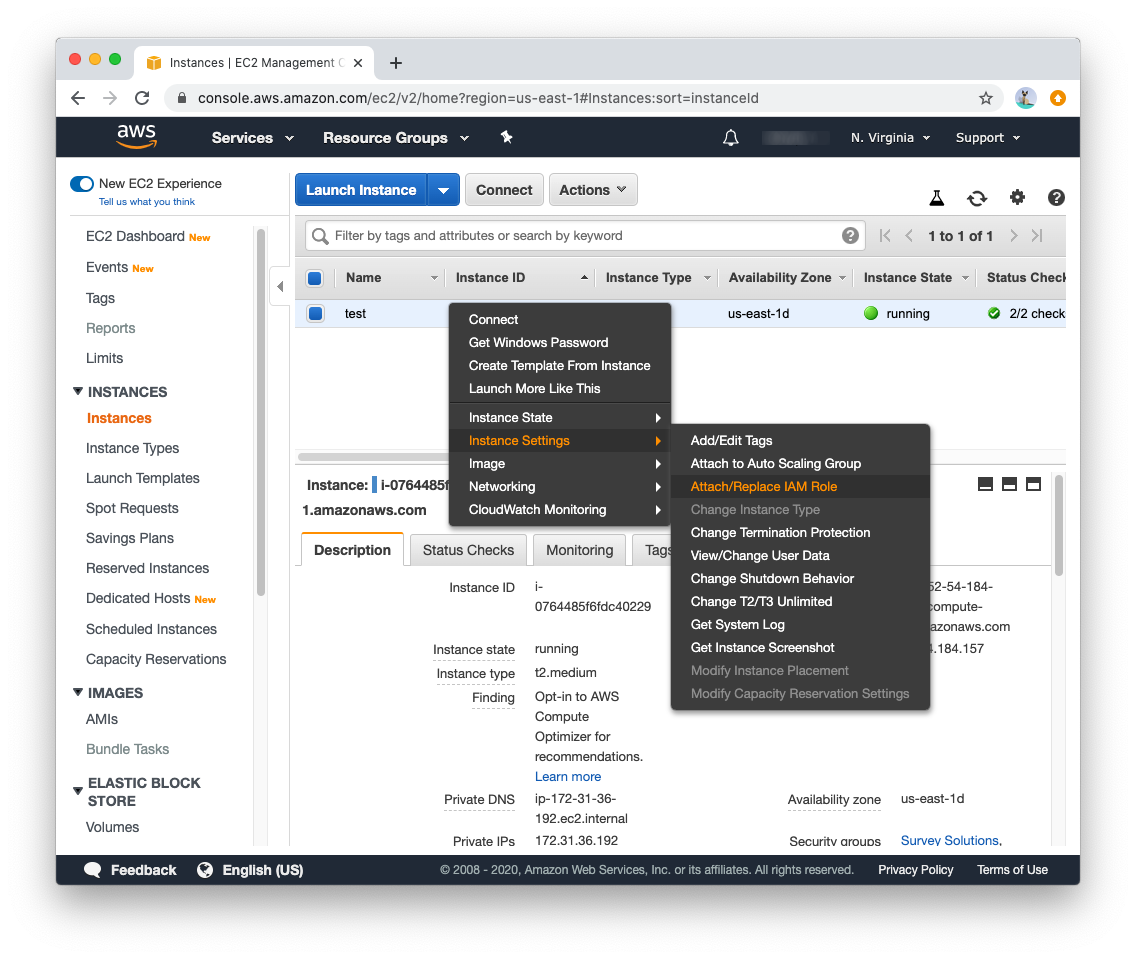
Task: Collapse the left navigation pane arrow
Action: click(280, 287)
